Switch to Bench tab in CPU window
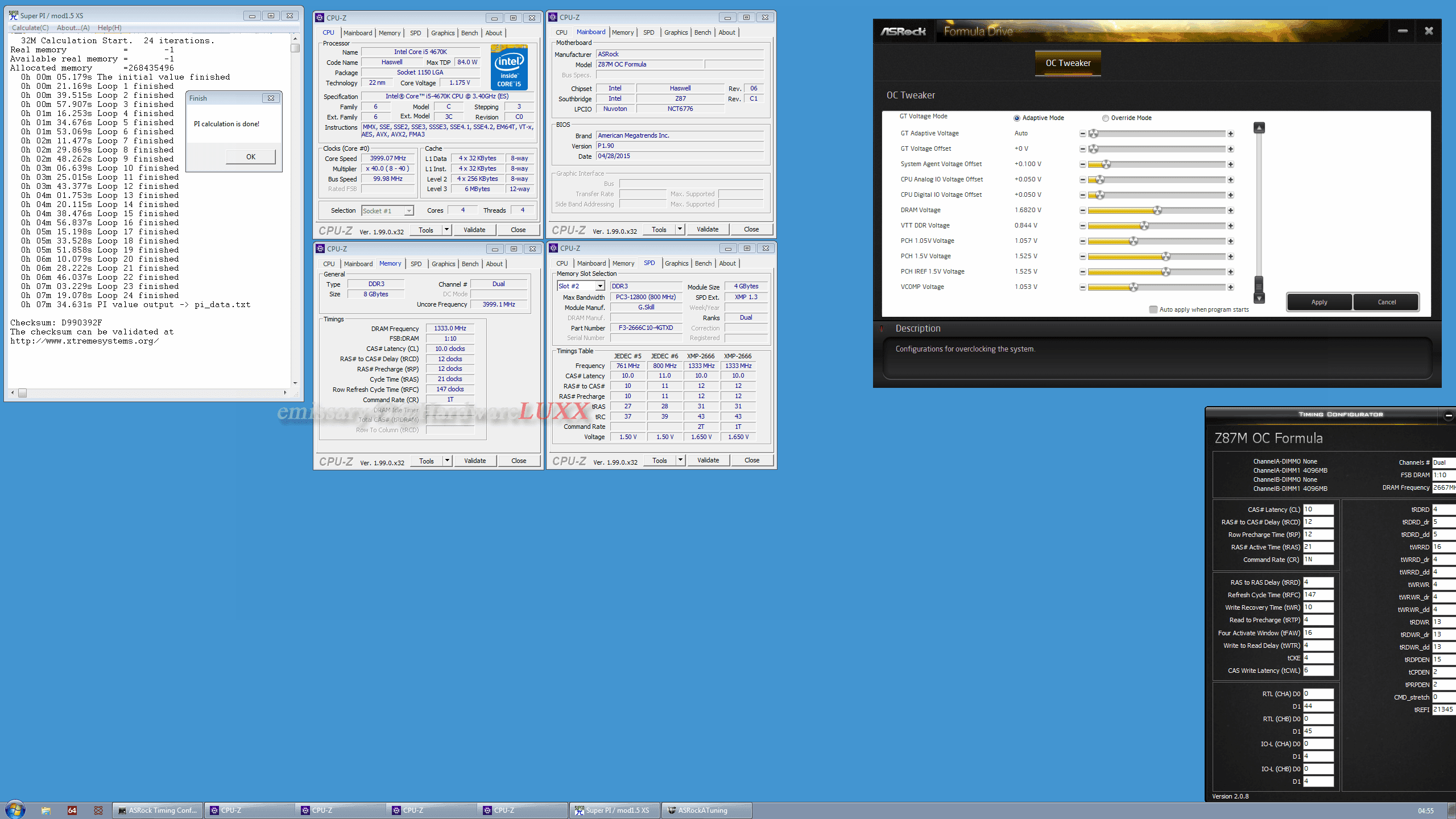The image size is (1456, 819). coord(469,33)
